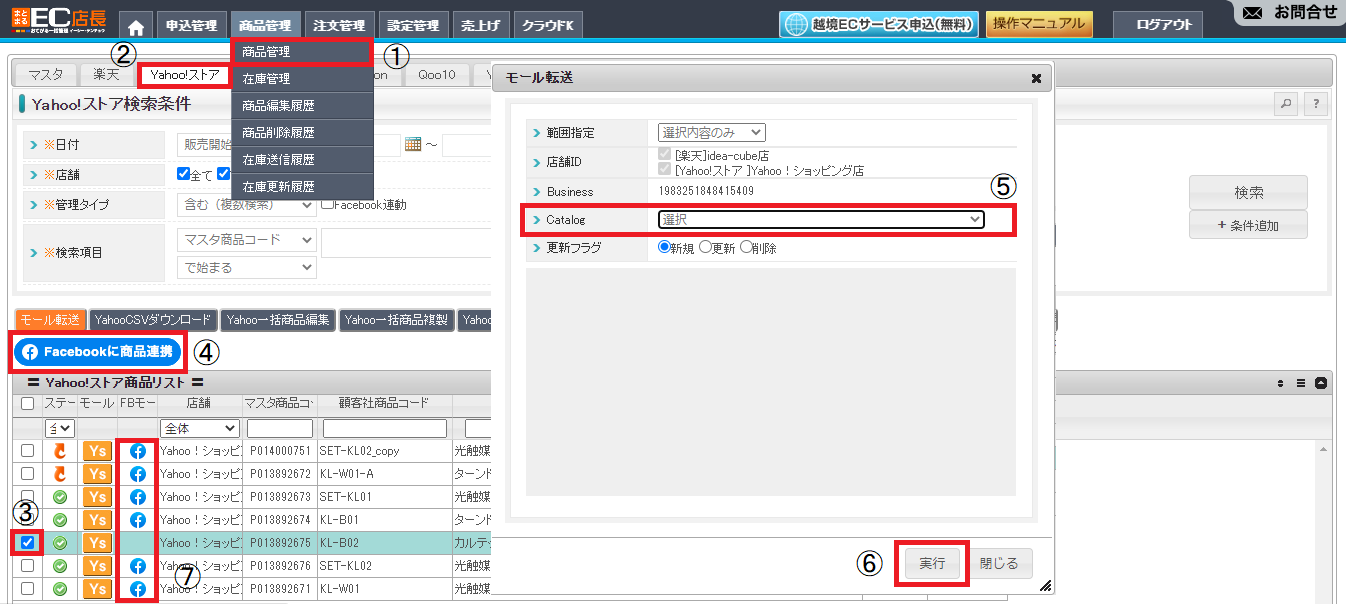
Task: Click Ys mall icon for KL-B01 row
Action: [x=97, y=520]
